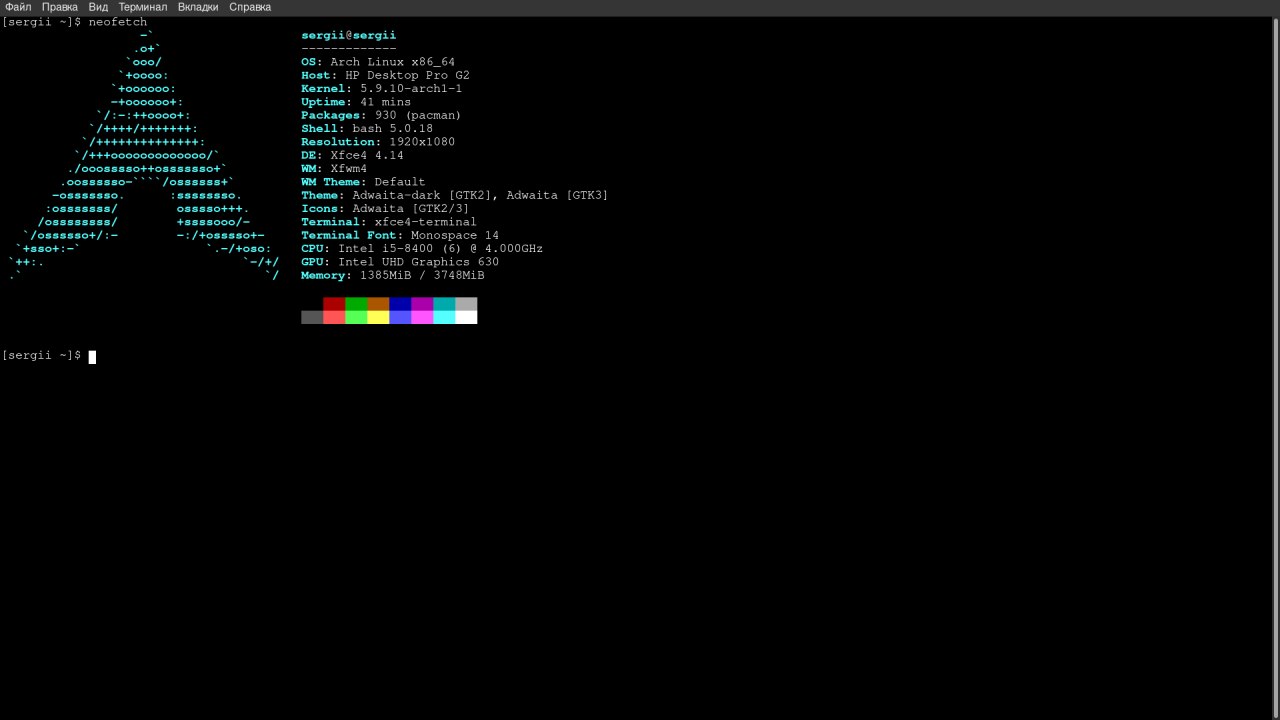Click the 'Terminal: xfce4-terminal' line
1280x720 pixels.
(389, 222)
